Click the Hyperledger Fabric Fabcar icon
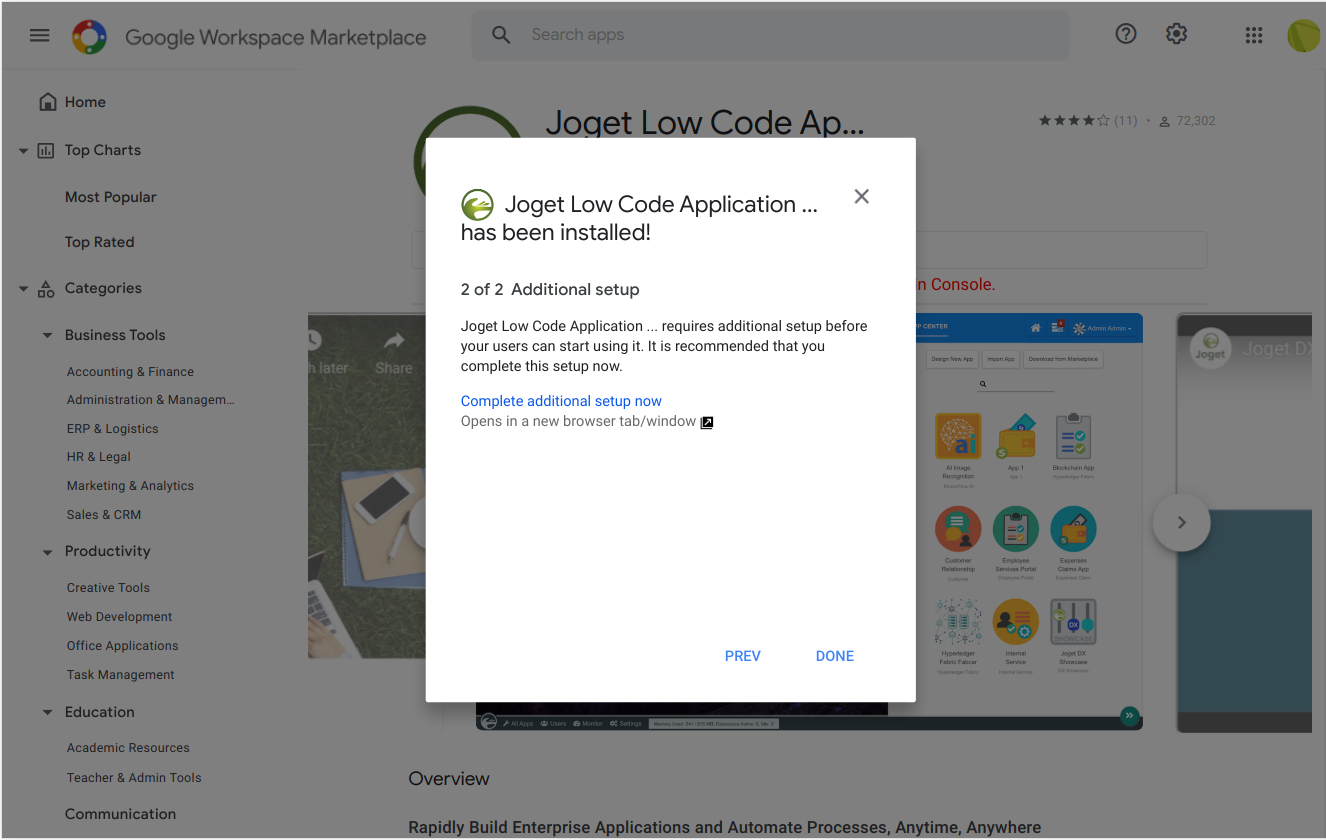Image resolution: width=1326 pixels, height=840 pixels. (x=958, y=621)
